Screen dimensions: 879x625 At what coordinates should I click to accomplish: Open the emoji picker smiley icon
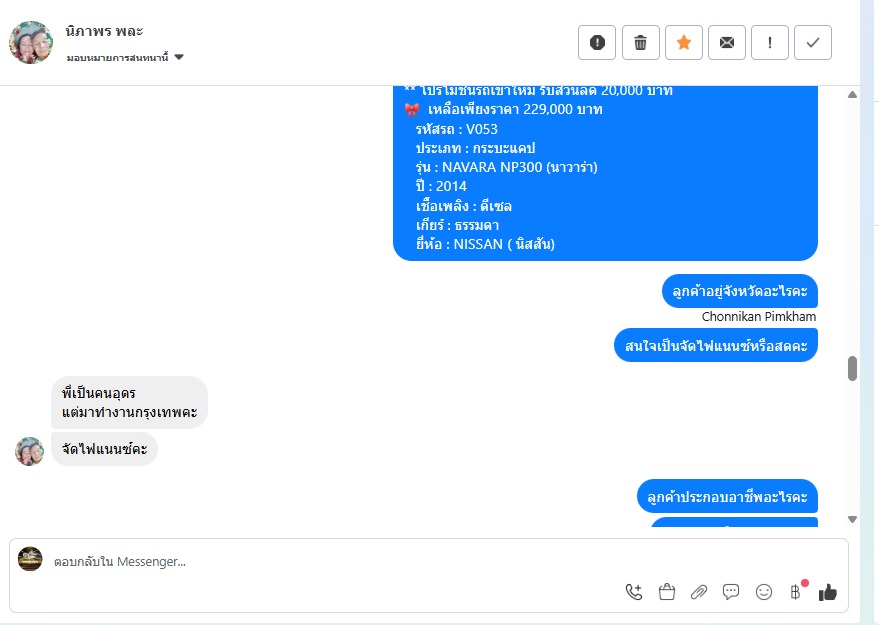pyautogui.click(x=764, y=592)
